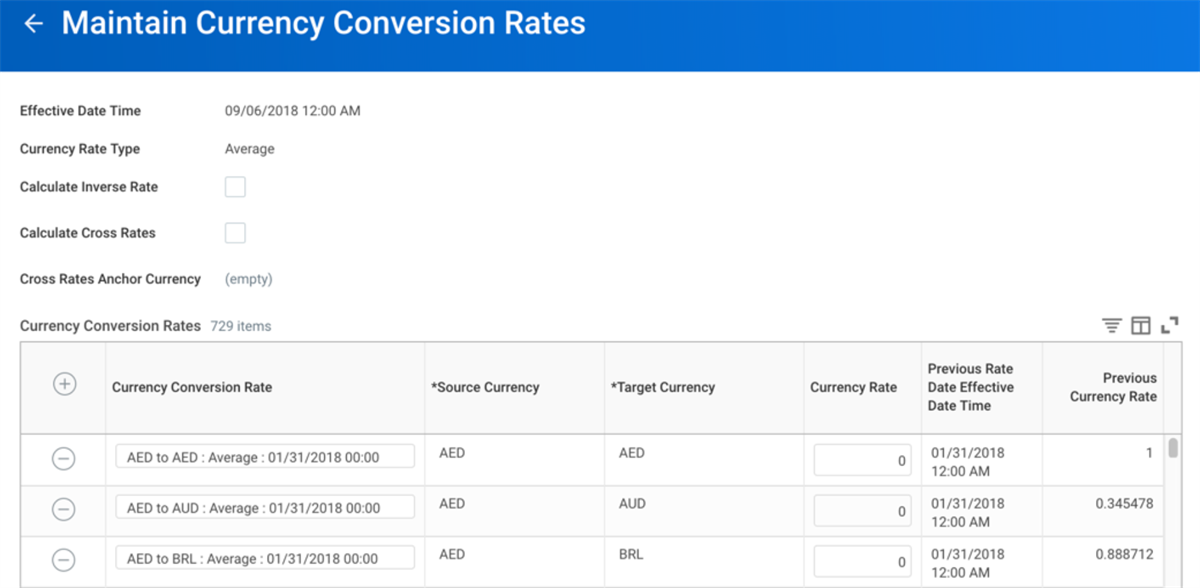
Task: Enable Calculate Cross Rates checkbox
Action: (x=235, y=233)
